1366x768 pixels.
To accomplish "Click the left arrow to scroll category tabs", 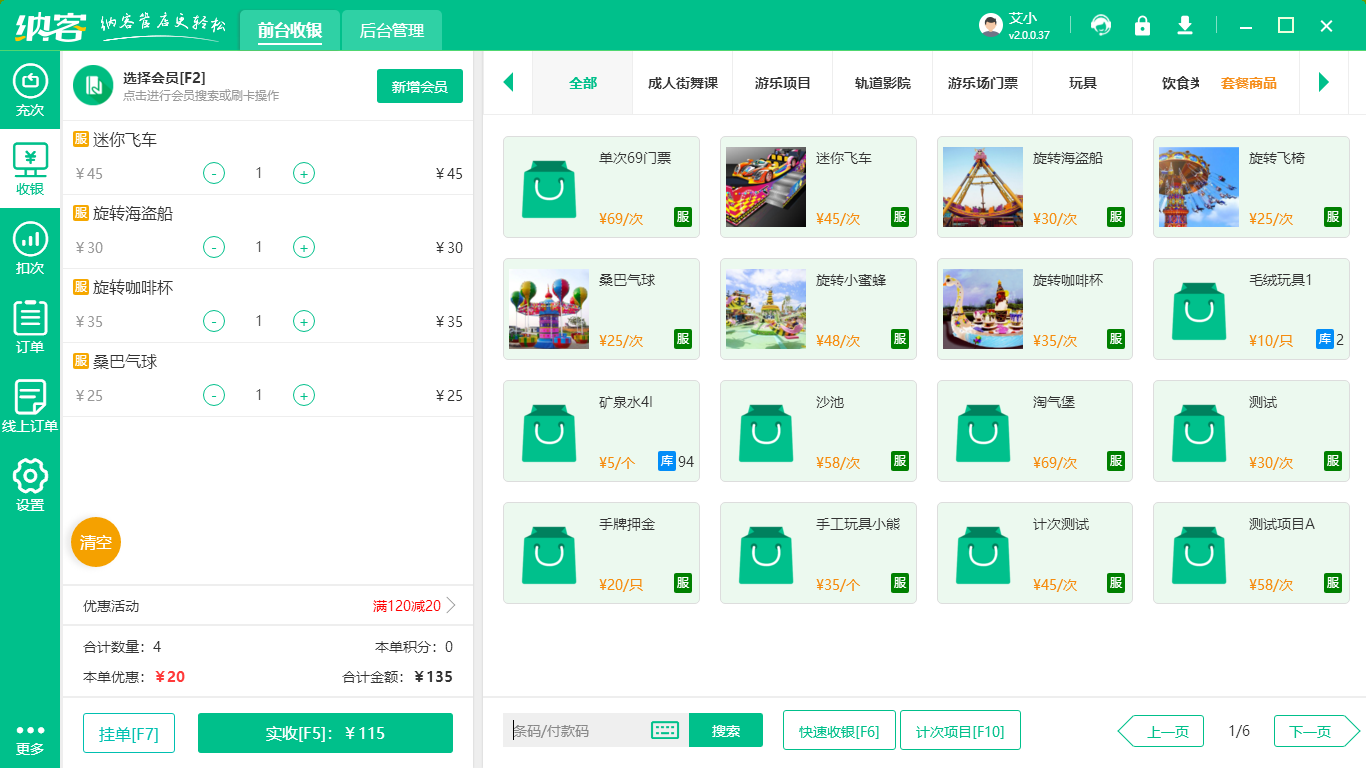I will click(508, 83).
